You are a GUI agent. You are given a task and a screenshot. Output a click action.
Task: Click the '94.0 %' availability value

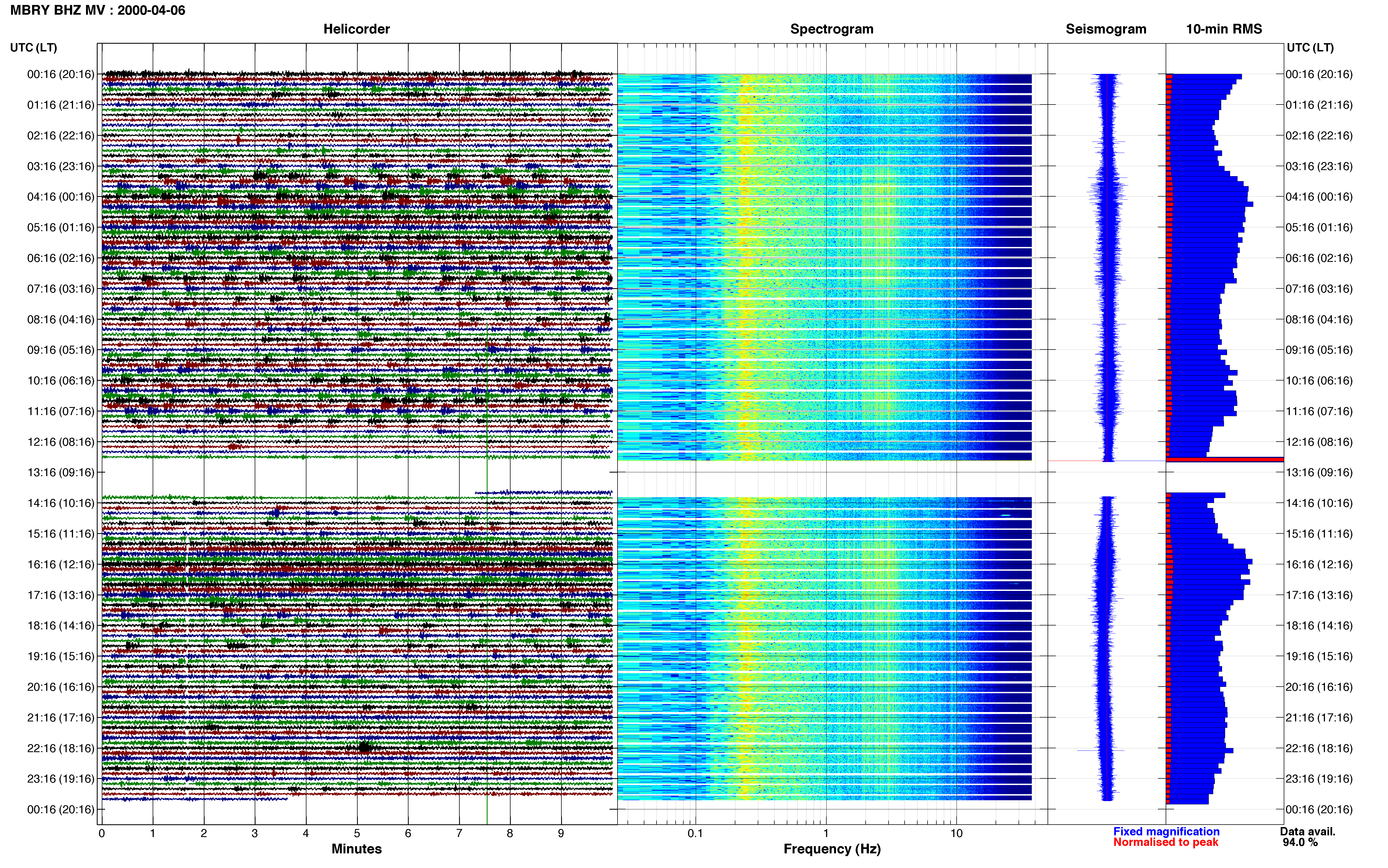(x=1300, y=842)
